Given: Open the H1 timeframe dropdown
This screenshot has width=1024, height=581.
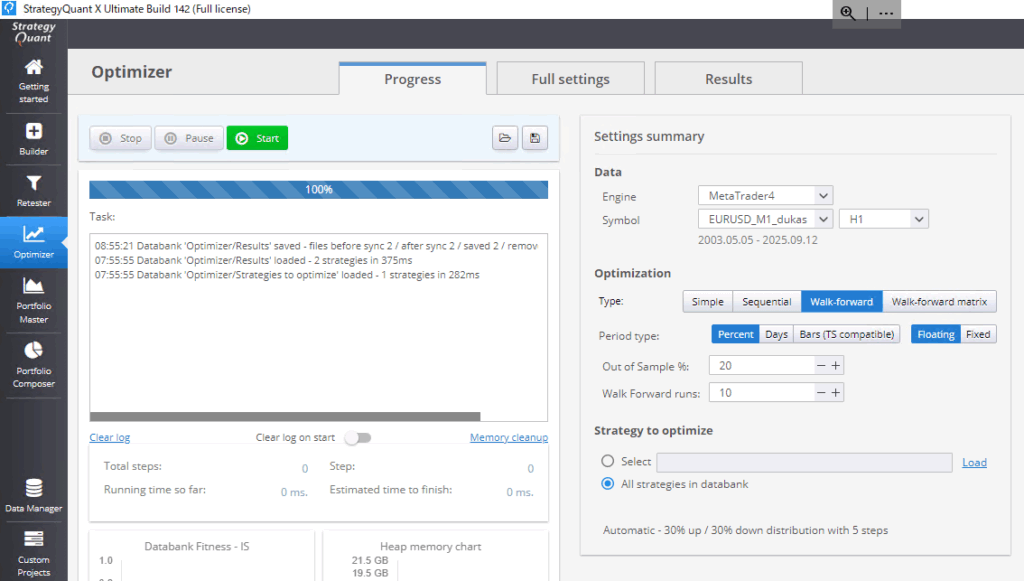Looking at the screenshot, I should [x=884, y=219].
